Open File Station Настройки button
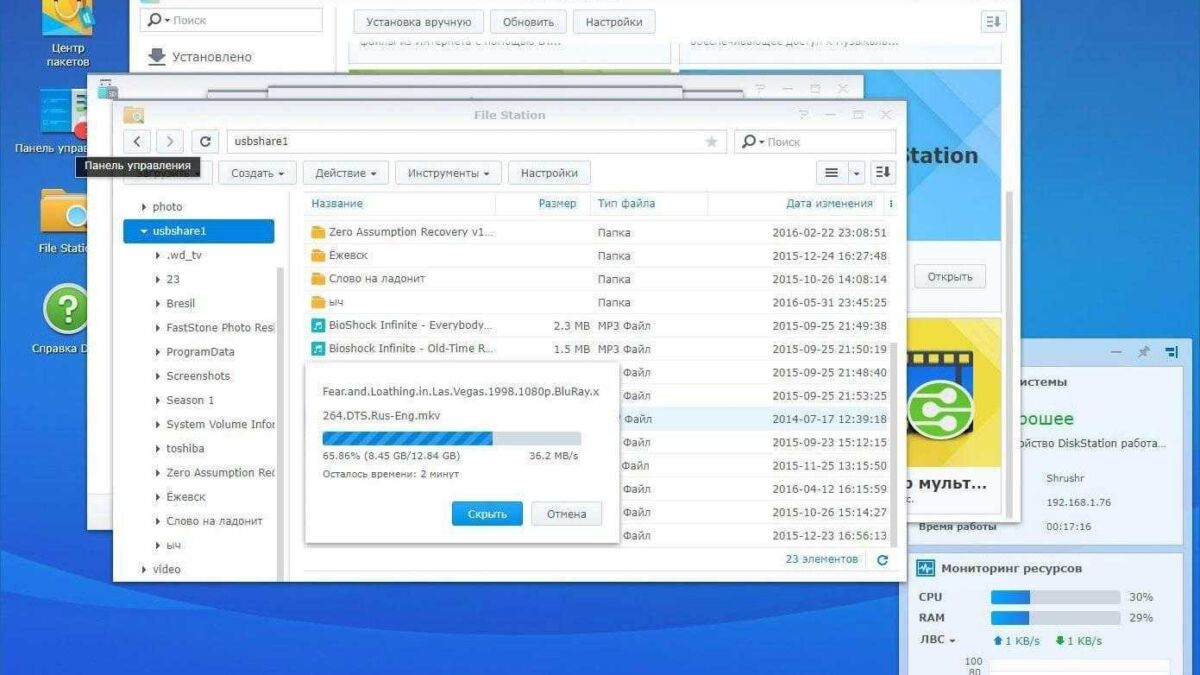This screenshot has width=1200, height=675. pyautogui.click(x=549, y=173)
